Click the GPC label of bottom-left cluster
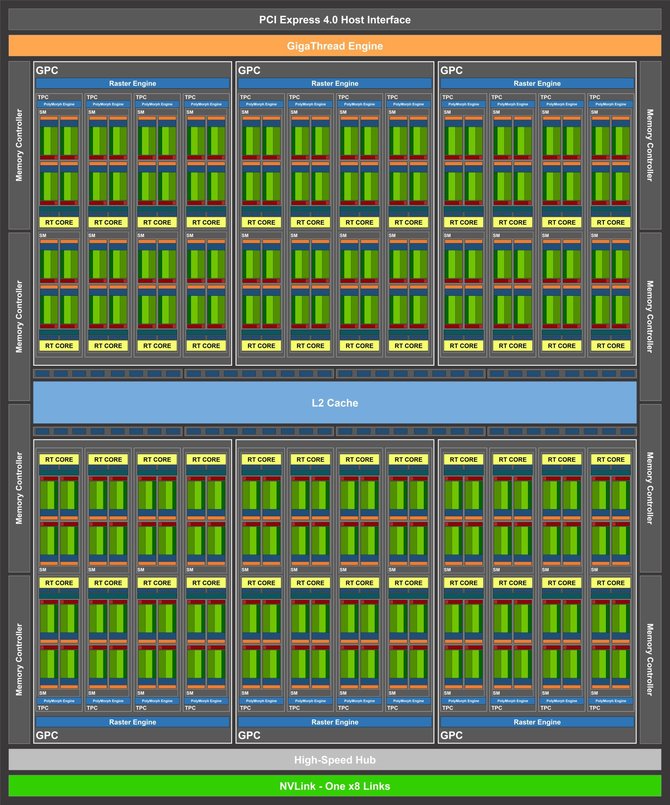The image size is (670, 805). point(47,735)
